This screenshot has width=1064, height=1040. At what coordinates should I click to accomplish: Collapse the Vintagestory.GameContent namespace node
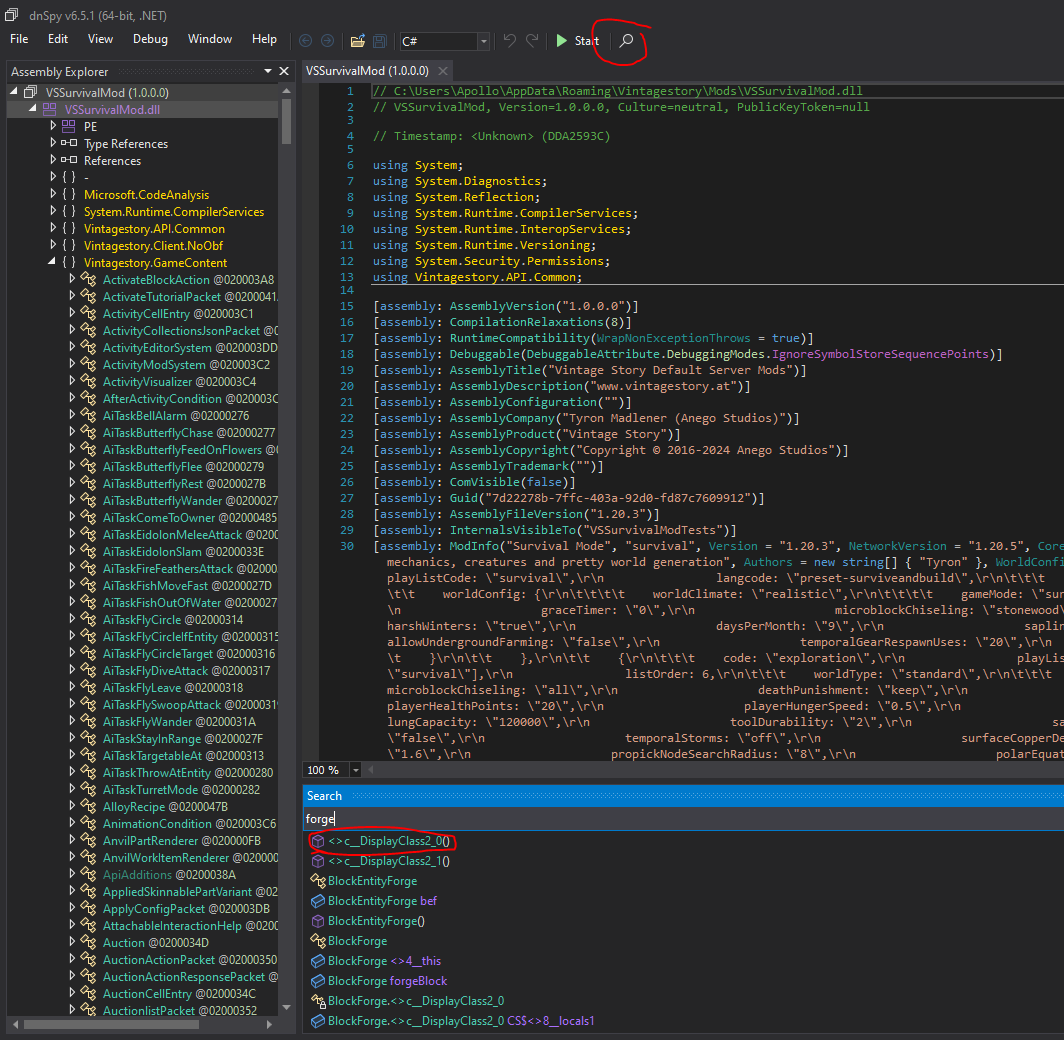[54, 263]
